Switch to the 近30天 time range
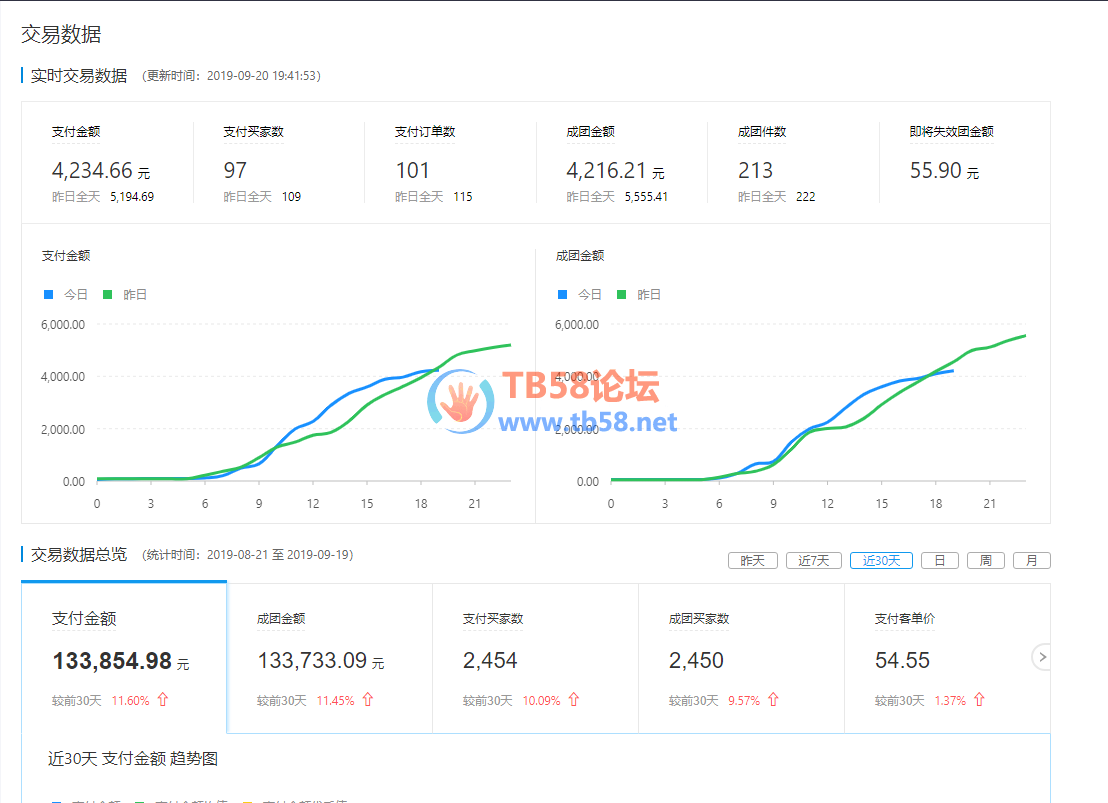Viewport: 1108px width, 803px height. [x=881, y=560]
